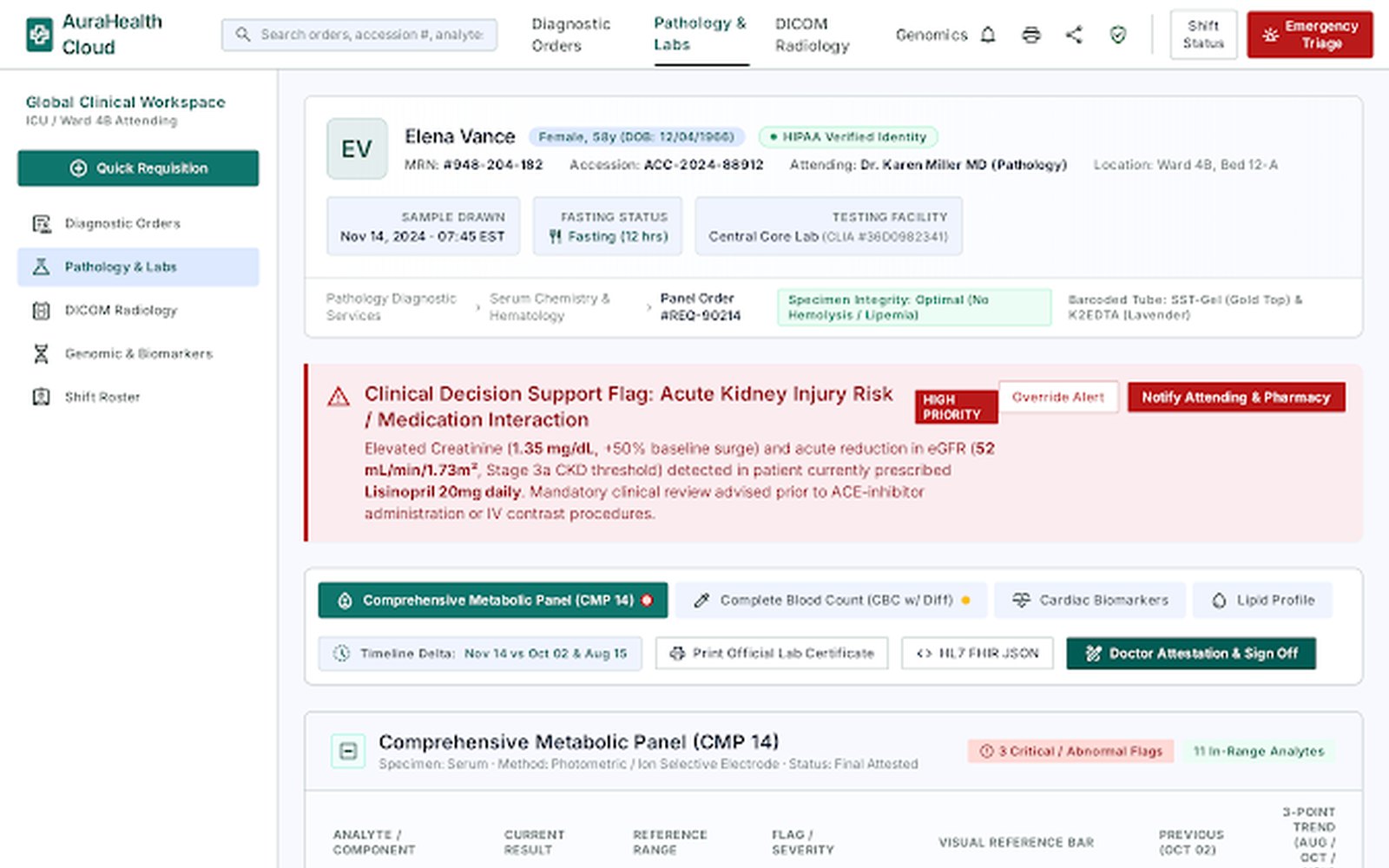The height and width of the screenshot is (868, 1389).
Task: Click the AuraHealth Cloud logo icon
Action: [39, 35]
